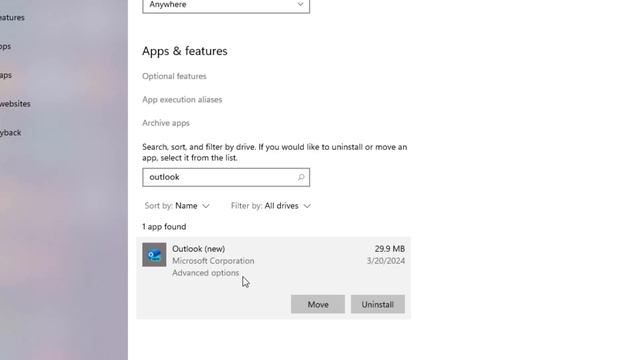Viewport: 640px width, 360px height.
Task: Click the Uninstall button for Outlook
Action: [x=378, y=304]
